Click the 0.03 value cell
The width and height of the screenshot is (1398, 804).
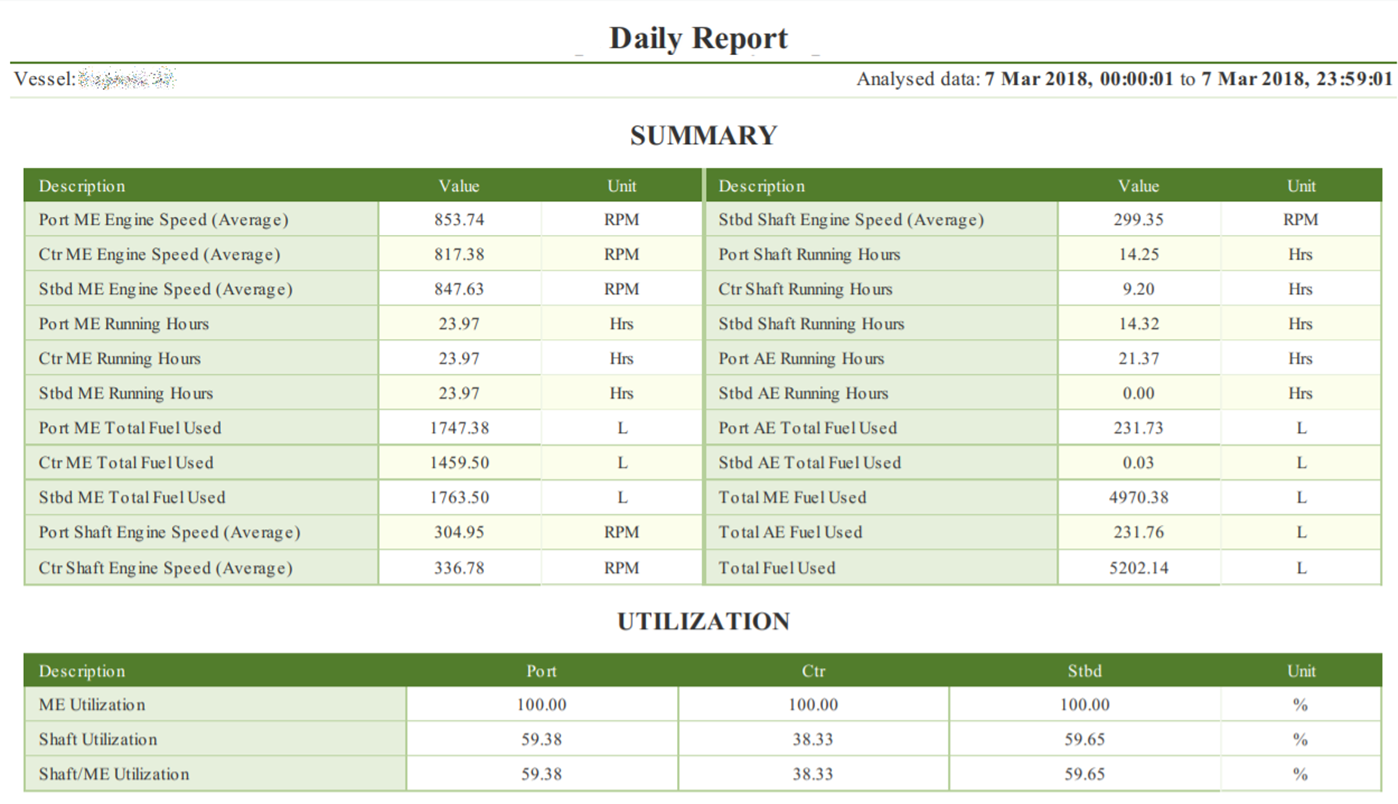[1139, 463]
